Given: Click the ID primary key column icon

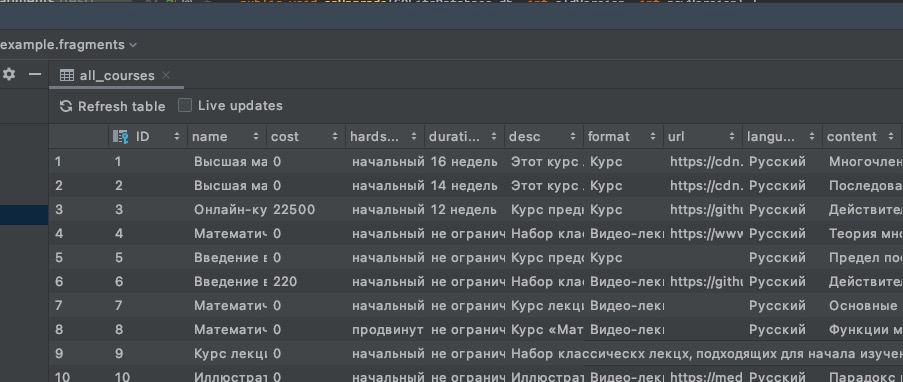Looking at the screenshot, I should (x=120, y=137).
